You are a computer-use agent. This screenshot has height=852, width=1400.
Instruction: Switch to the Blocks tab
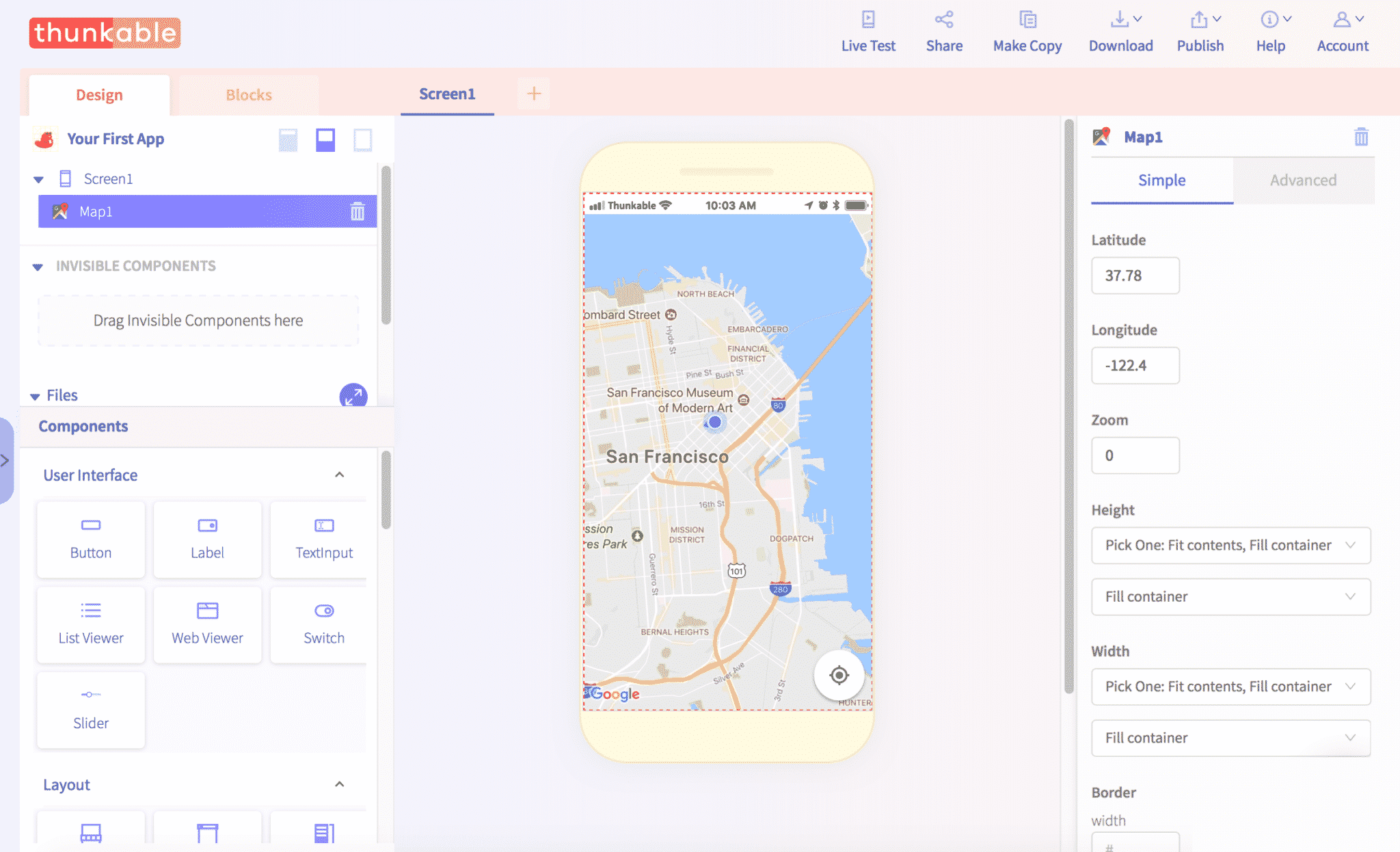coord(249,95)
